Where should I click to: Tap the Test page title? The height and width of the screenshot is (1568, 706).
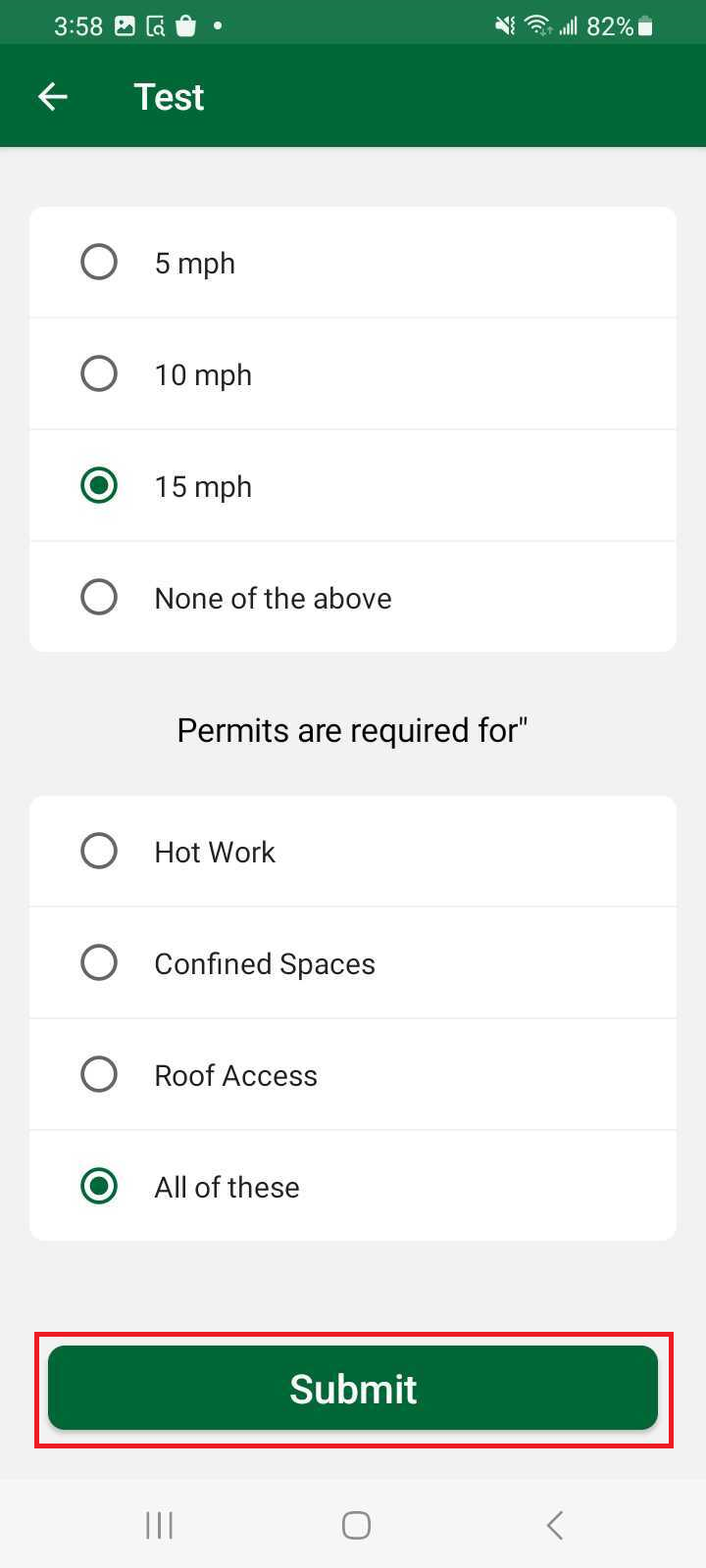pyautogui.click(x=169, y=97)
